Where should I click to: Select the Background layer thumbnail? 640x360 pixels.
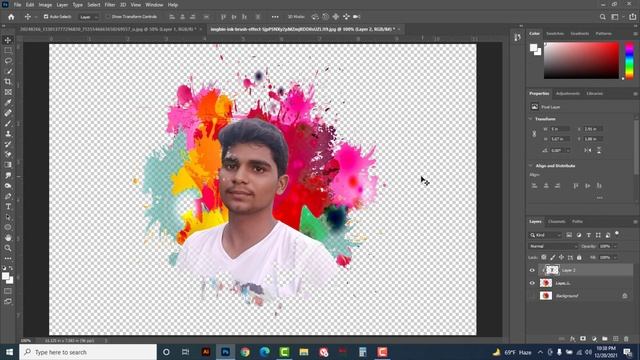(546, 296)
